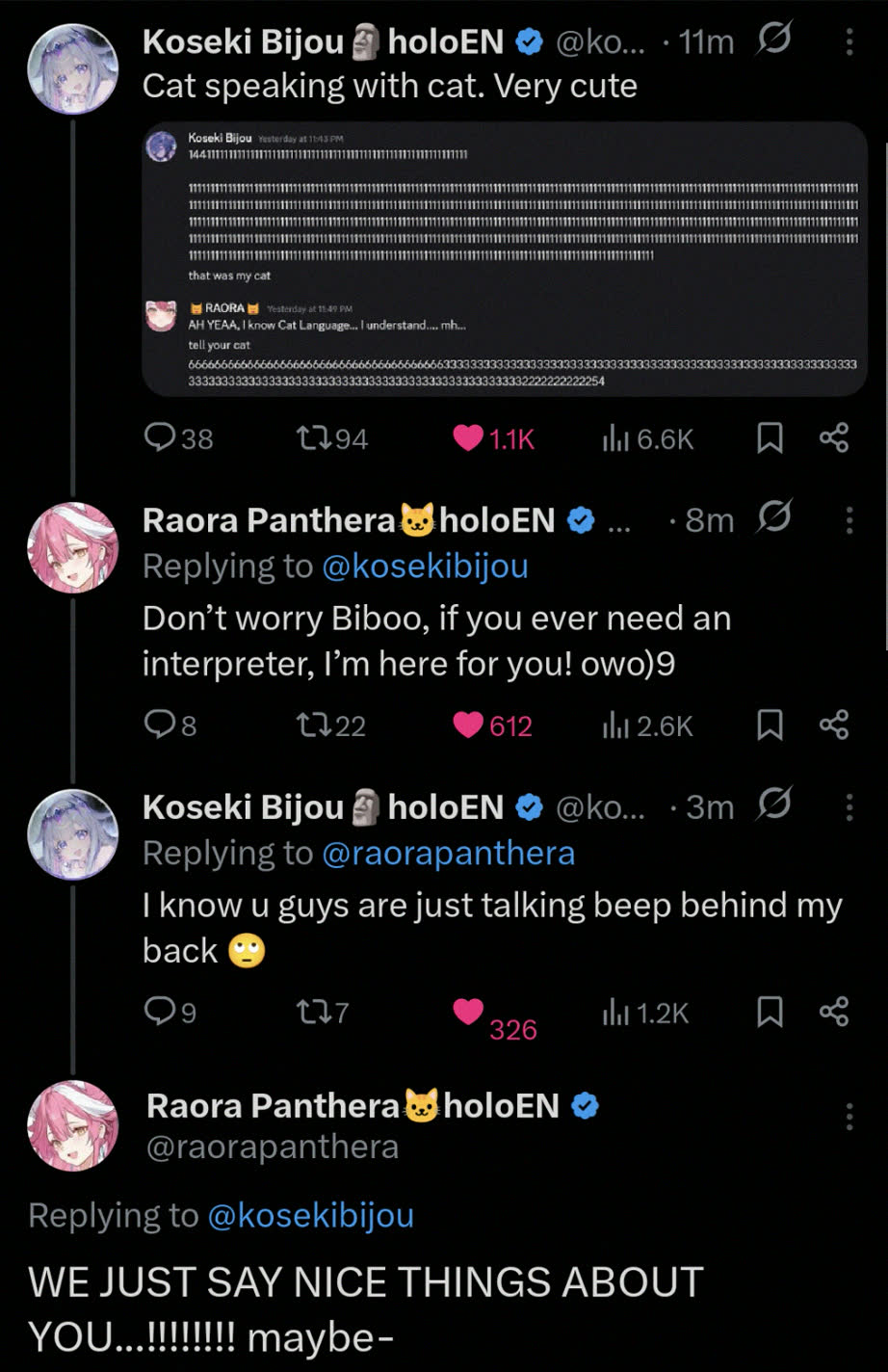Open Raora Panthera's avatar on the bottom tweet
888x1372 pixels.
click(x=72, y=1125)
